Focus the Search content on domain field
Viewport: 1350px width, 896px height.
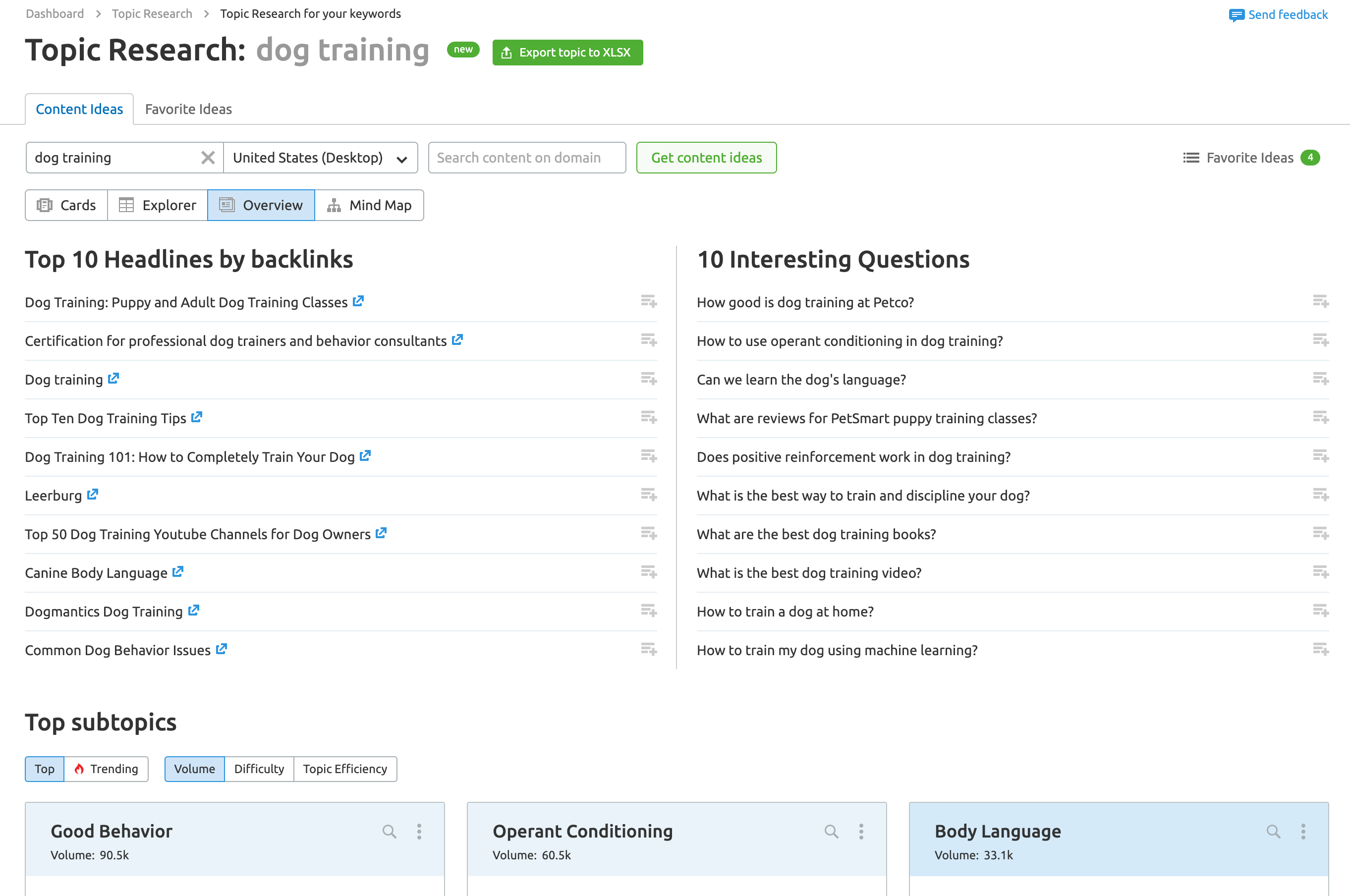(x=526, y=158)
